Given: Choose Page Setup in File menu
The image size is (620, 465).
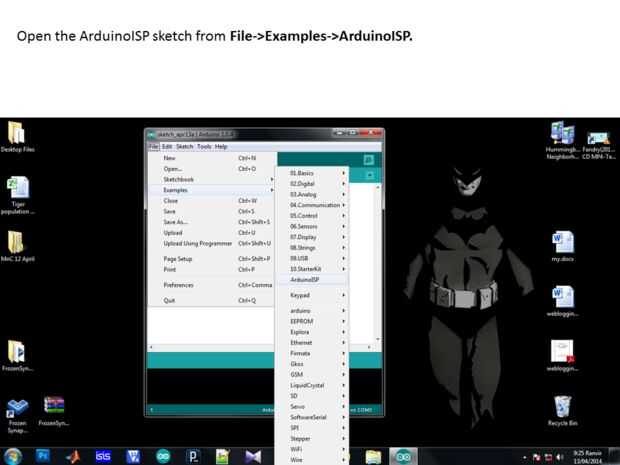Looking at the screenshot, I should pyautogui.click(x=211, y=259).
